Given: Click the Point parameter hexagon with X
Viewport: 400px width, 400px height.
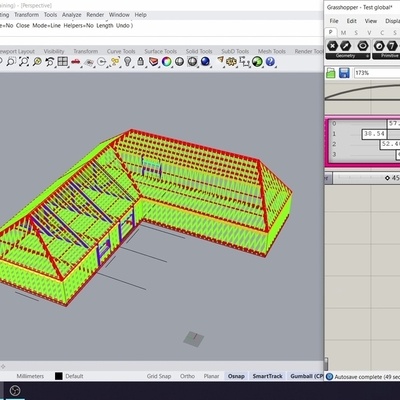Looking at the screenshot, I should click(332, 46).
